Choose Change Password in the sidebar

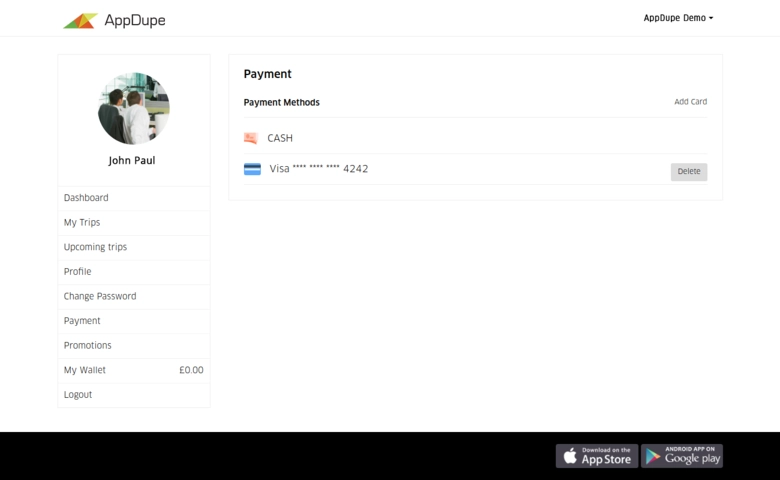coord(134,296)
